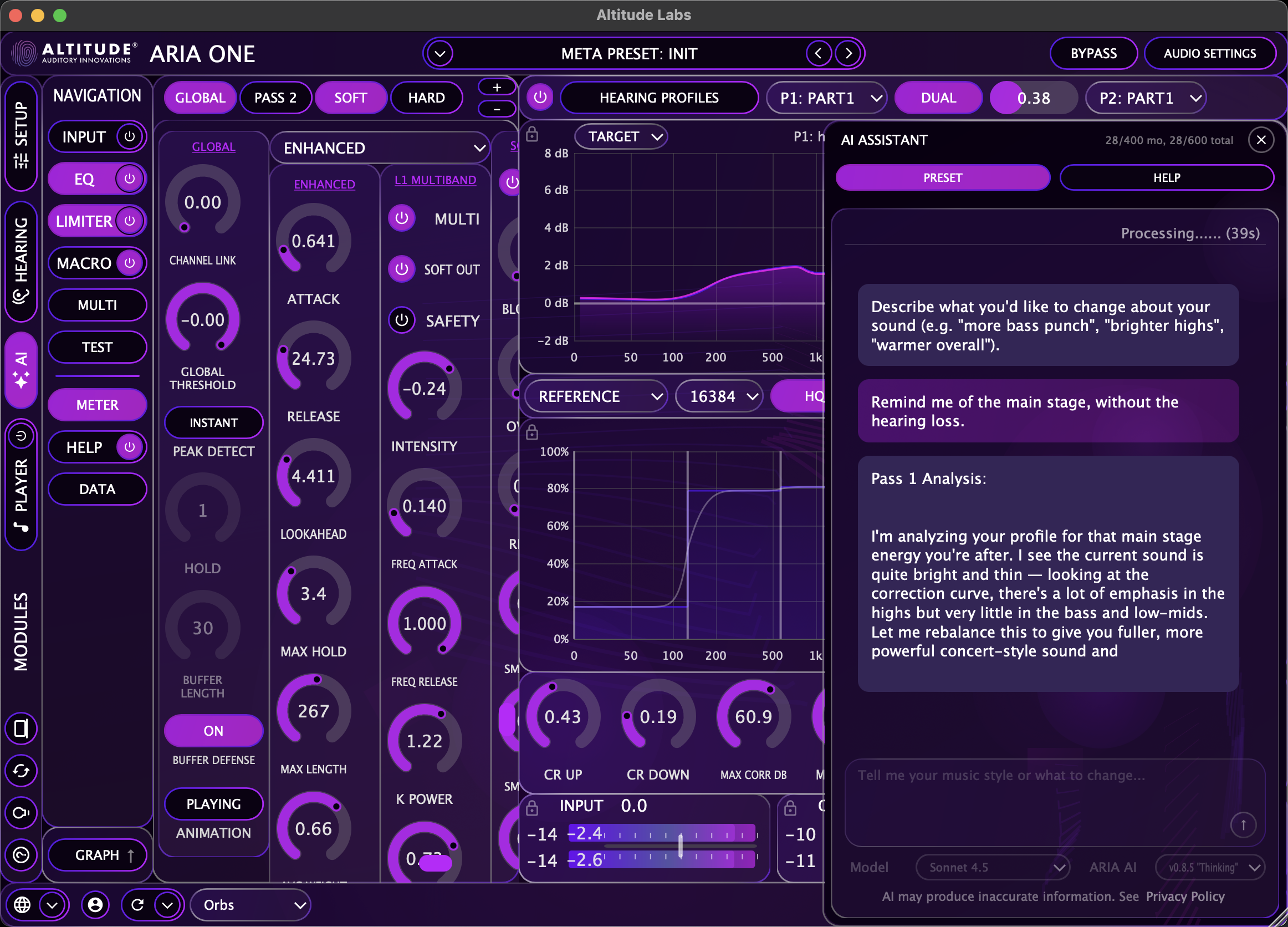Open the P2: PART1 profile dropdown
Image resolution: width=1288 pixels, height=927 pixels.
(x=1146, y=97)
